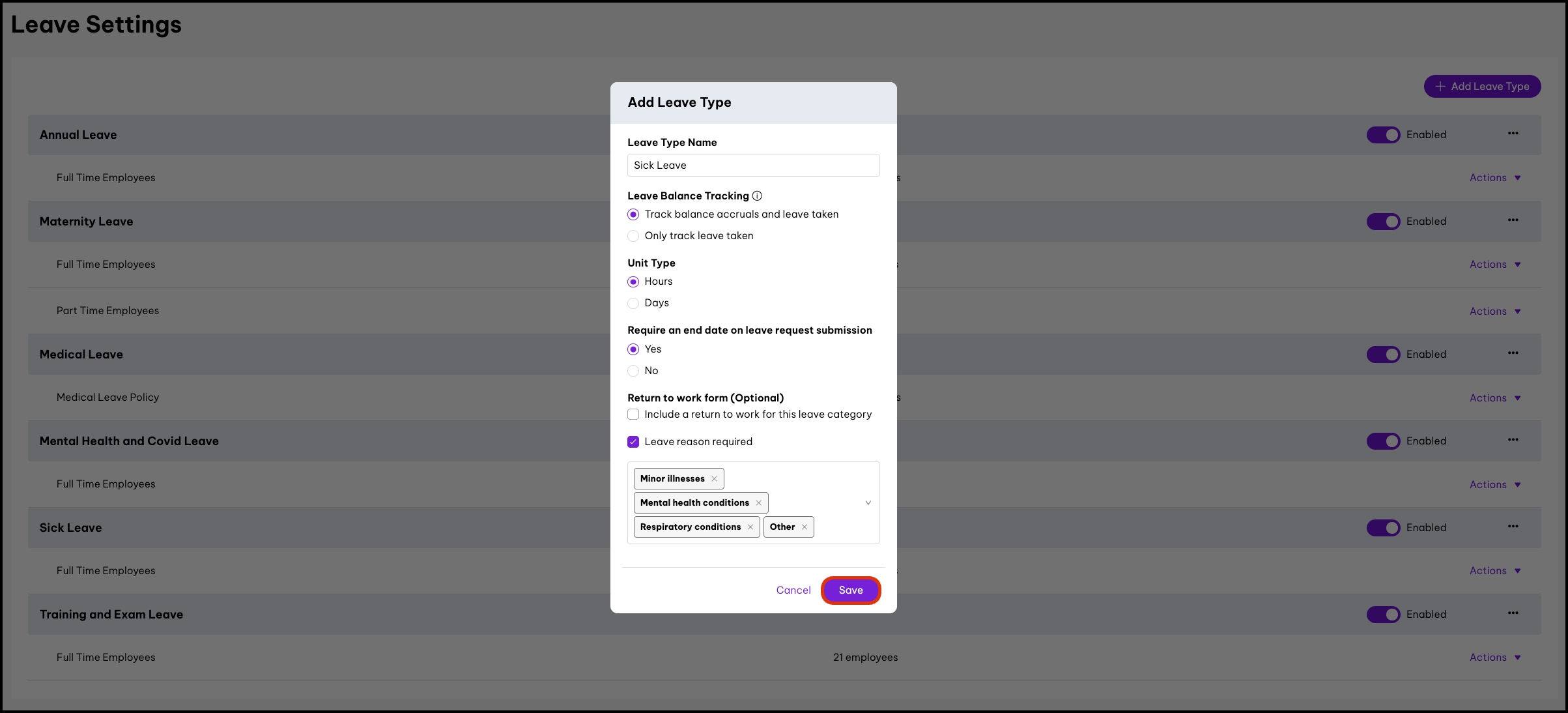Cancel the Add Leave Type dialog
The height and width of the screenshot is (713, 1568).
793,590
